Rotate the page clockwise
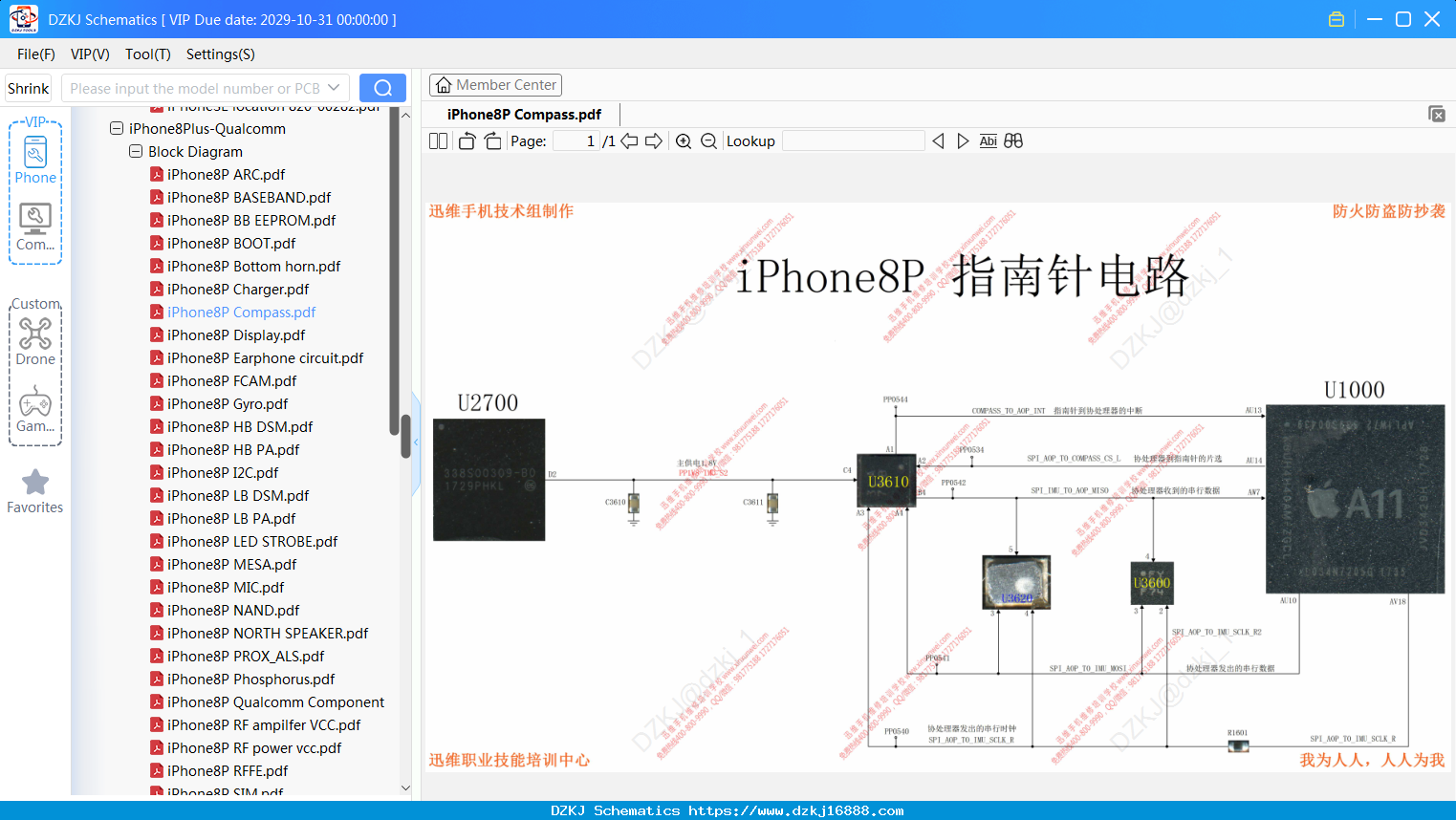The height and width of the screenshot is (820, 1456). pyautogui.click(x=492, y=141)
